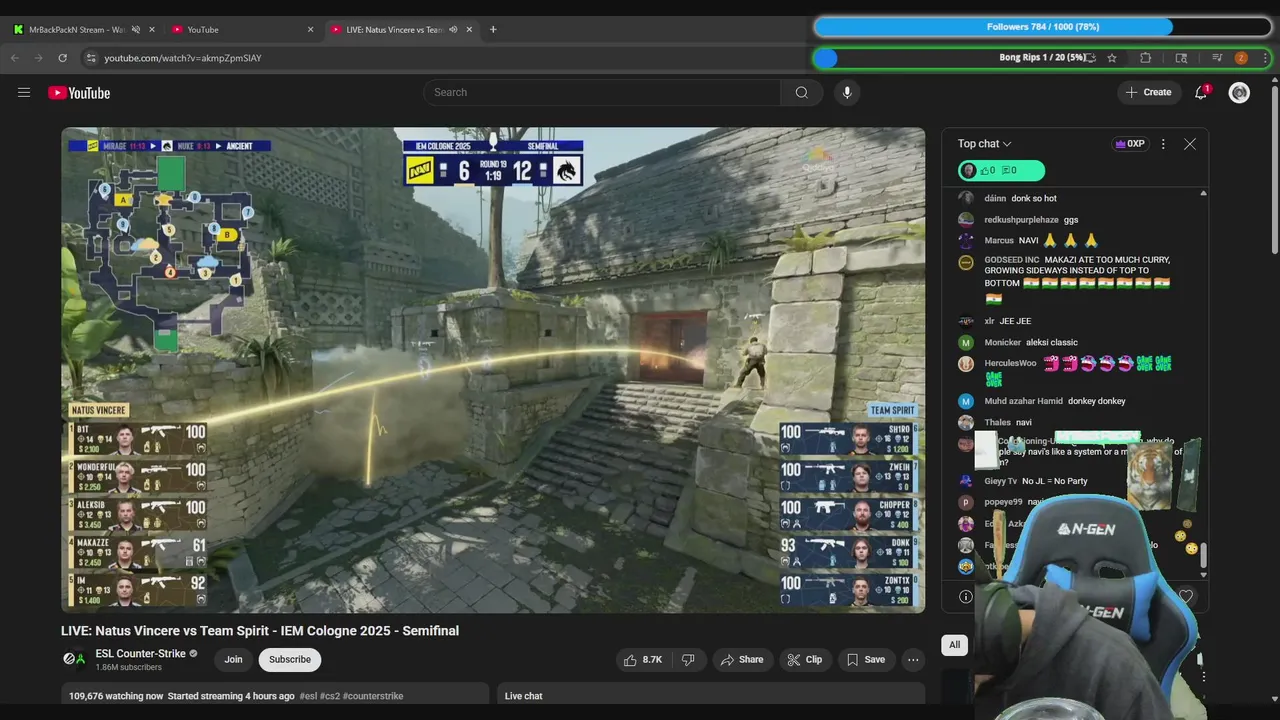Reload the page with the refresh icon
The width and height of the screenshot is (1280, 720).
62,58
